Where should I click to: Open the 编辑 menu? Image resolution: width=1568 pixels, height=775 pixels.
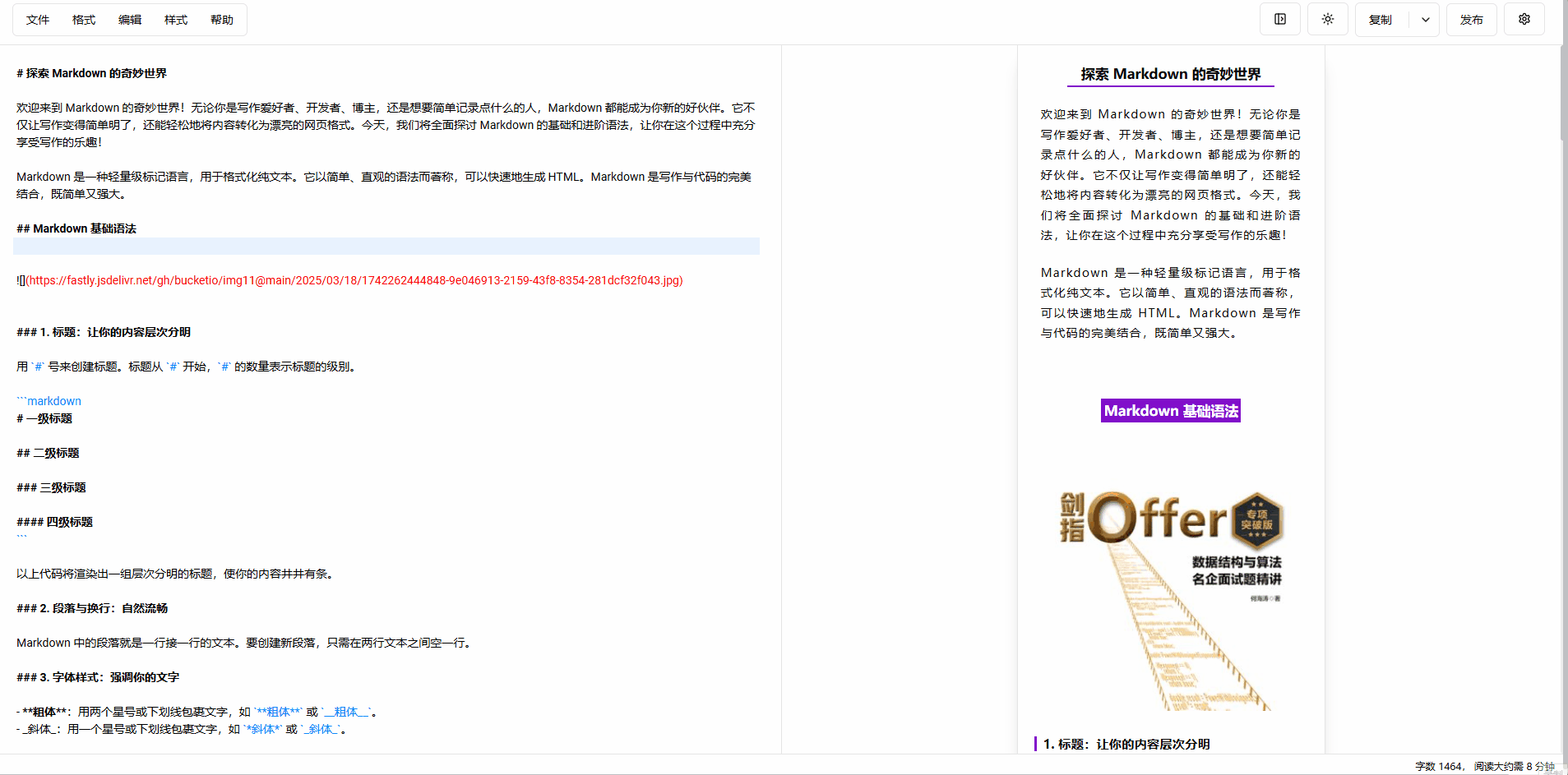(129, 19)
